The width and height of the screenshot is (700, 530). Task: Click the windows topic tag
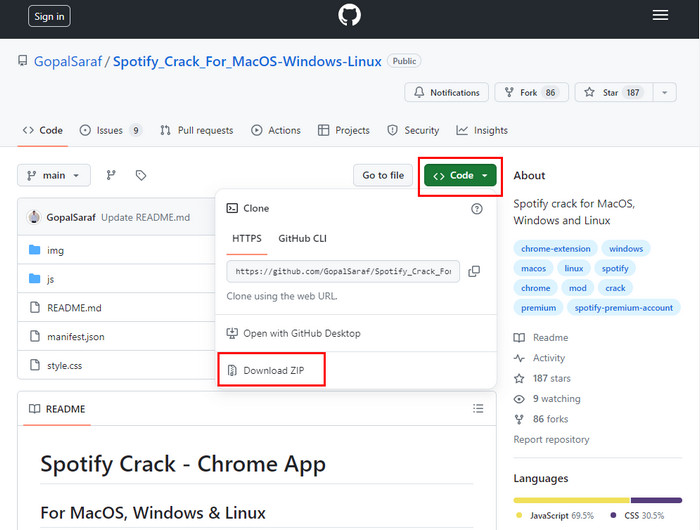(626, 249)
